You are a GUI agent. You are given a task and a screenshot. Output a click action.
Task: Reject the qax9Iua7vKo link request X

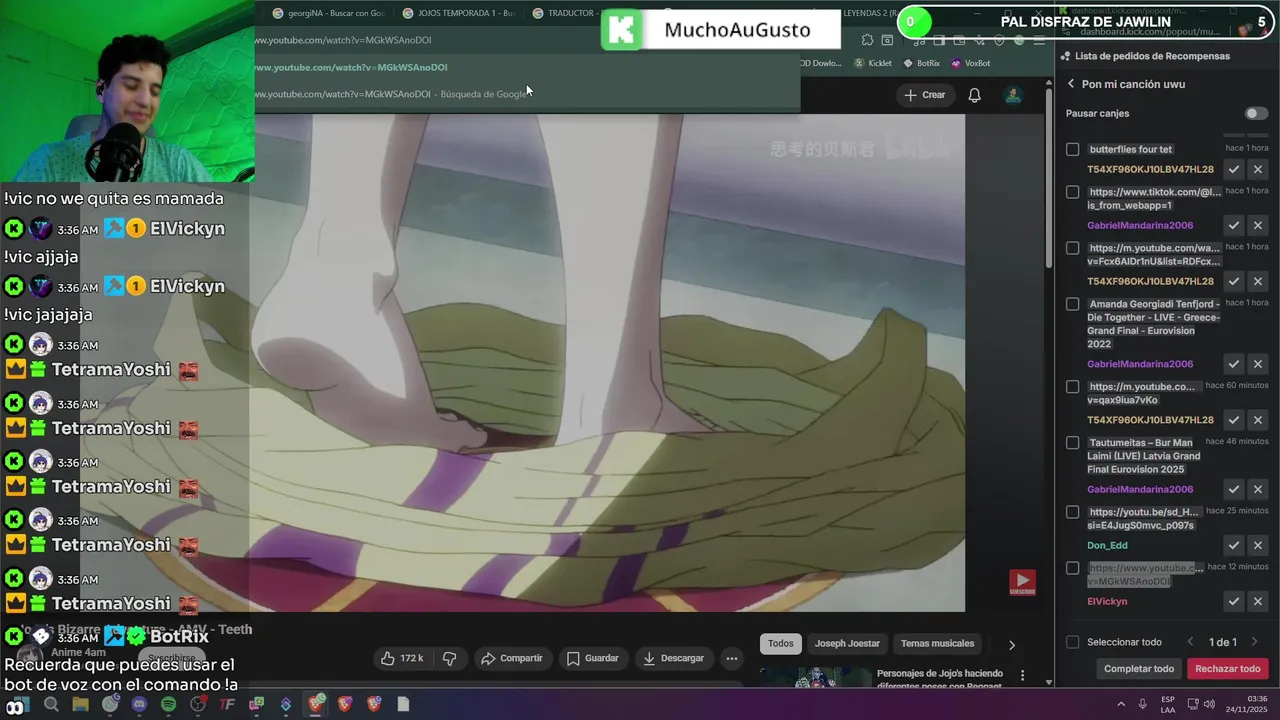[x=1258, y=420]
